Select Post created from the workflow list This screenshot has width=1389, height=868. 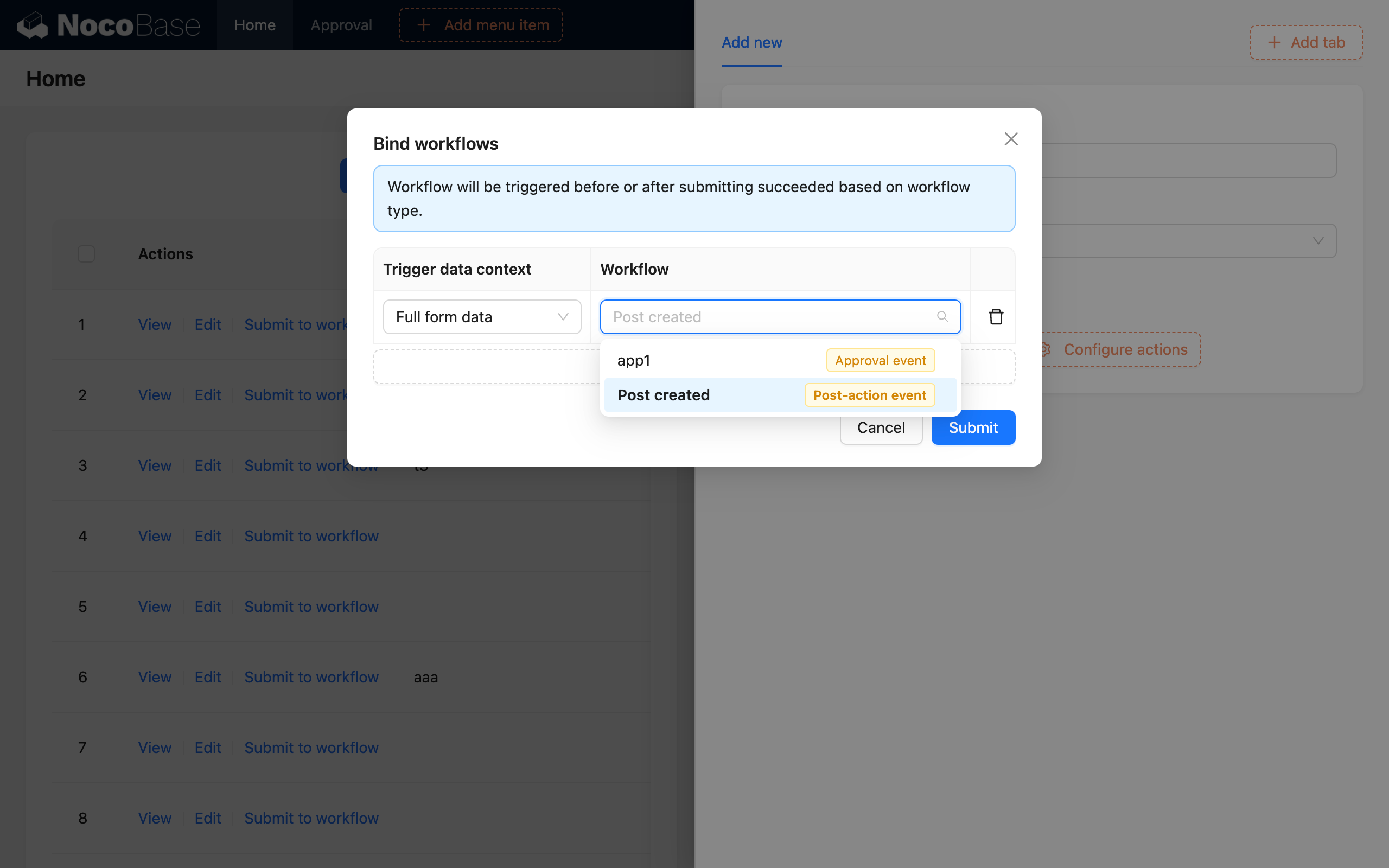[663, 394]
